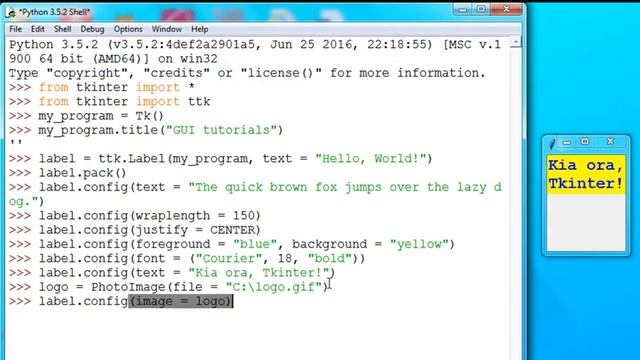Click the line "from tkinter import *"

point(116,87)
